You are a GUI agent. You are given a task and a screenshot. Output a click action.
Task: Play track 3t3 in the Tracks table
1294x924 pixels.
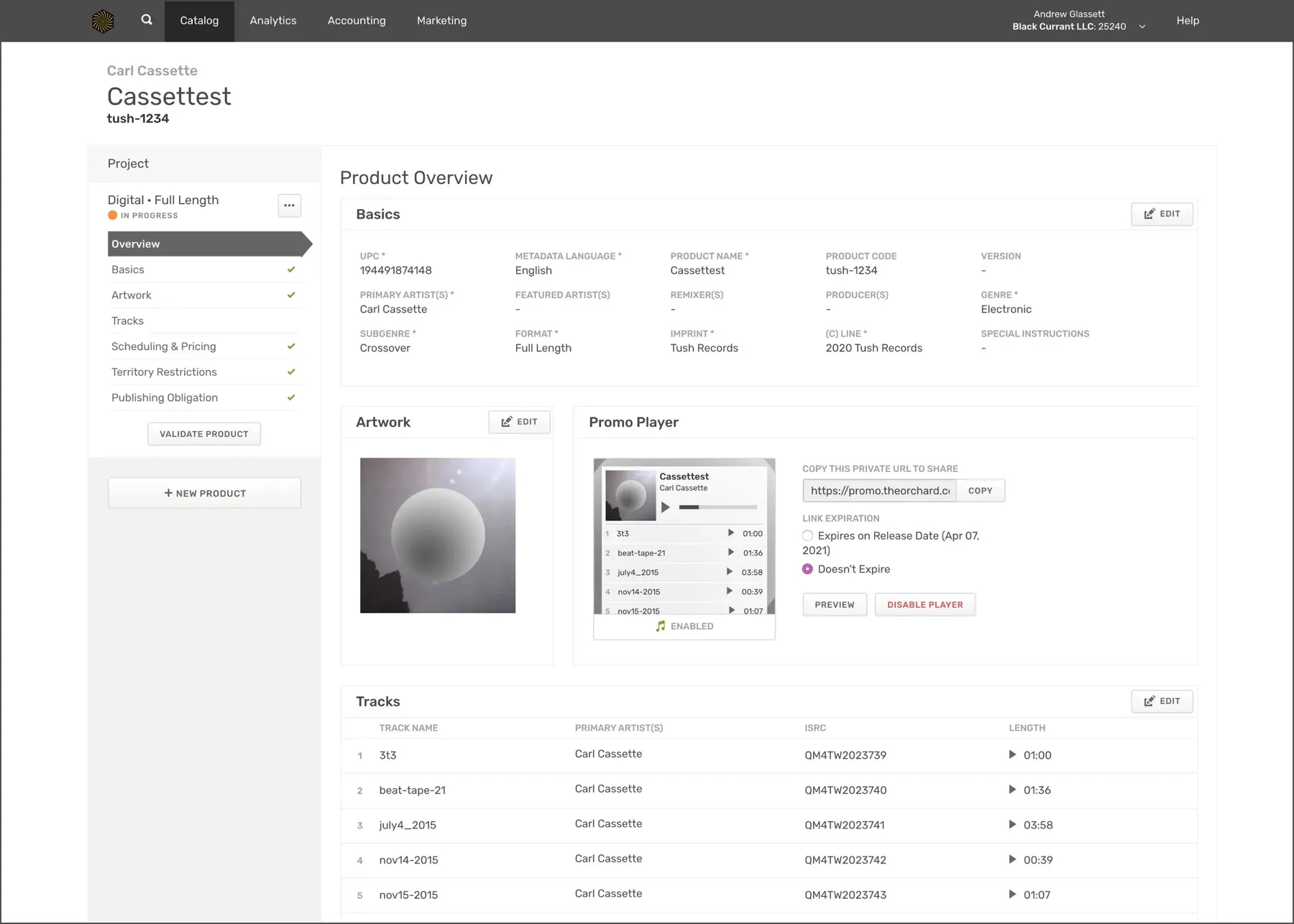pos(1012,754)
